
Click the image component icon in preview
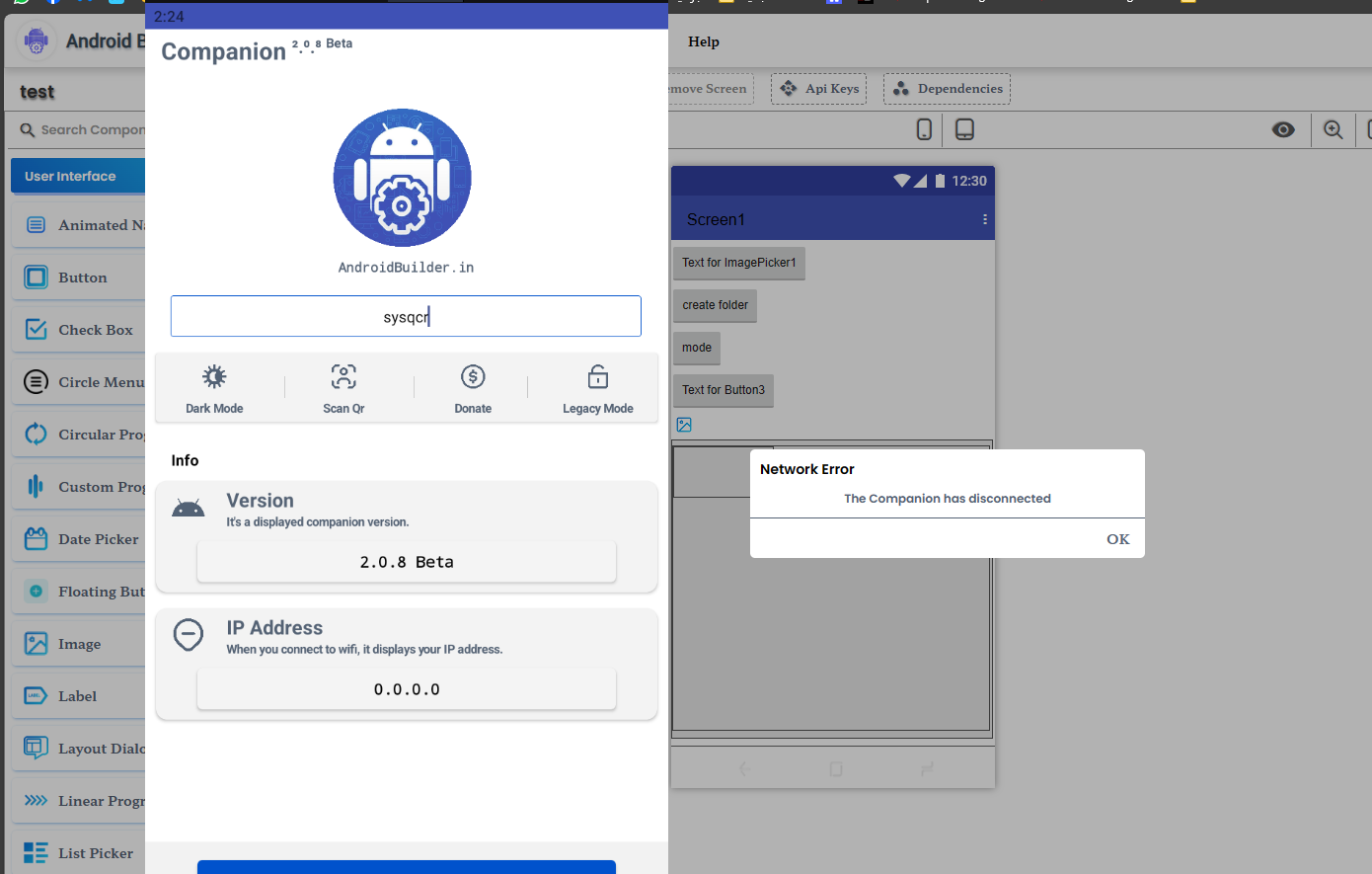coord(684,425)
